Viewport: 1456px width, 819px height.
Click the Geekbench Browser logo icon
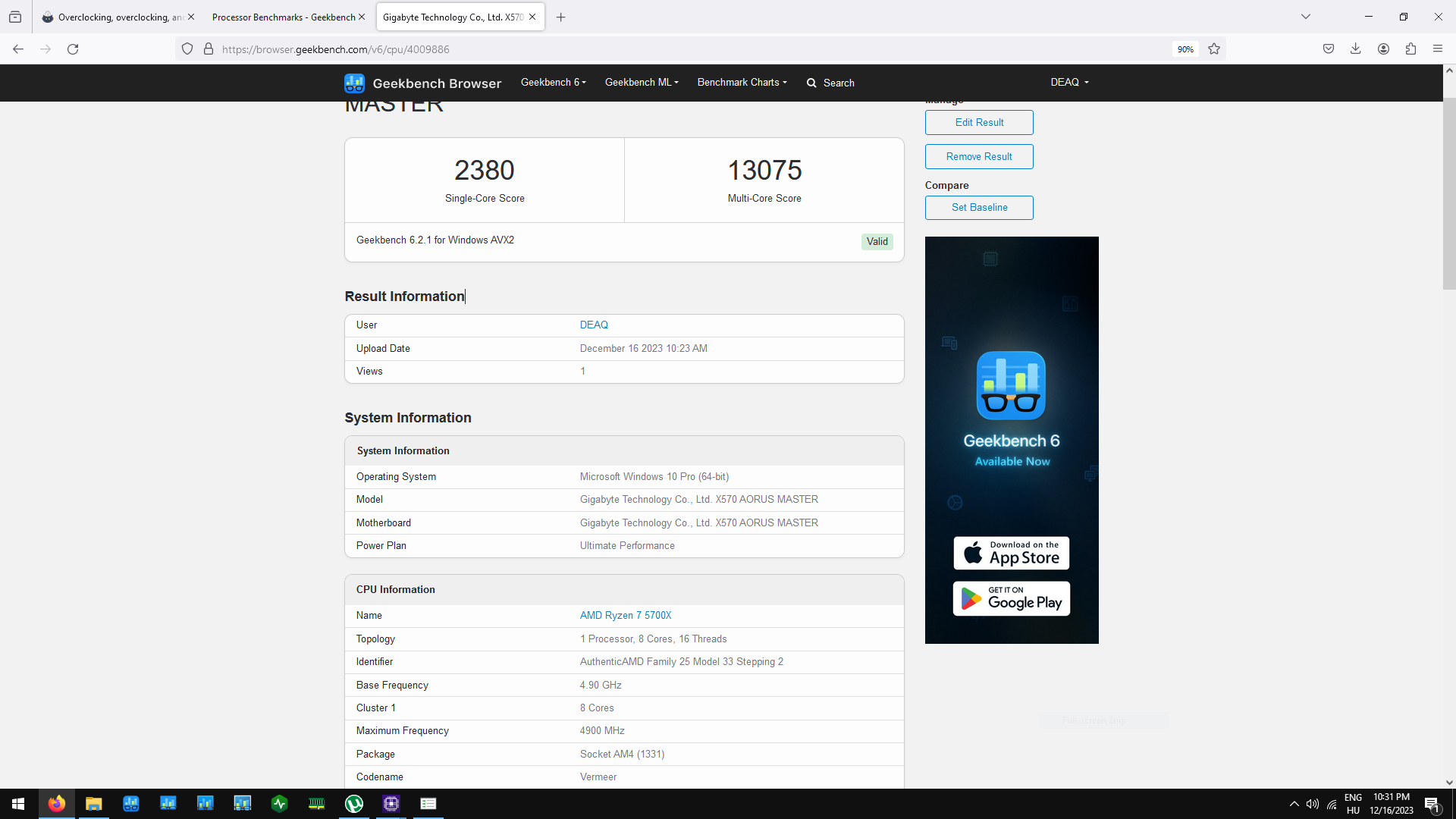tap(354, 83)
